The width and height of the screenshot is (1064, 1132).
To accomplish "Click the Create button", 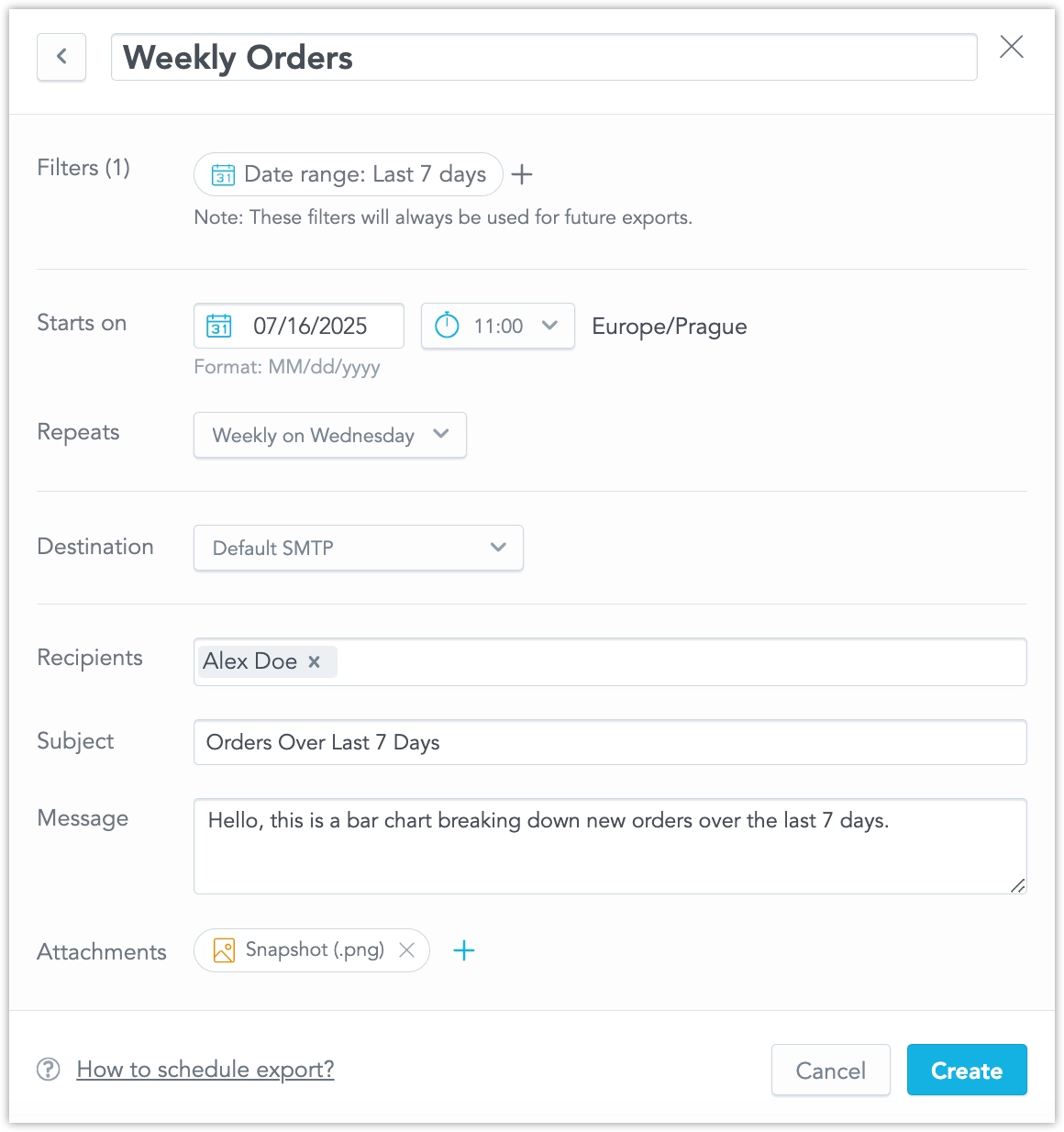I will click(967, 1070).
